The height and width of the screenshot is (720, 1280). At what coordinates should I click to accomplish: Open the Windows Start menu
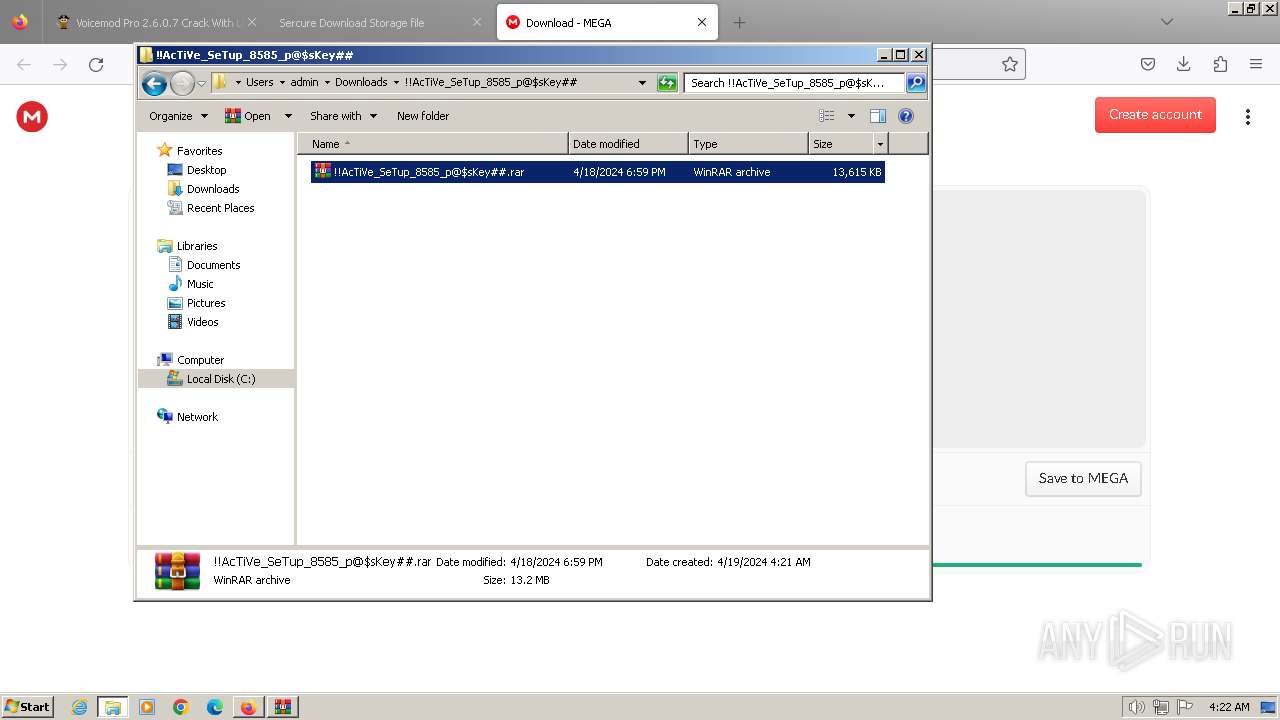coord(27,706)
